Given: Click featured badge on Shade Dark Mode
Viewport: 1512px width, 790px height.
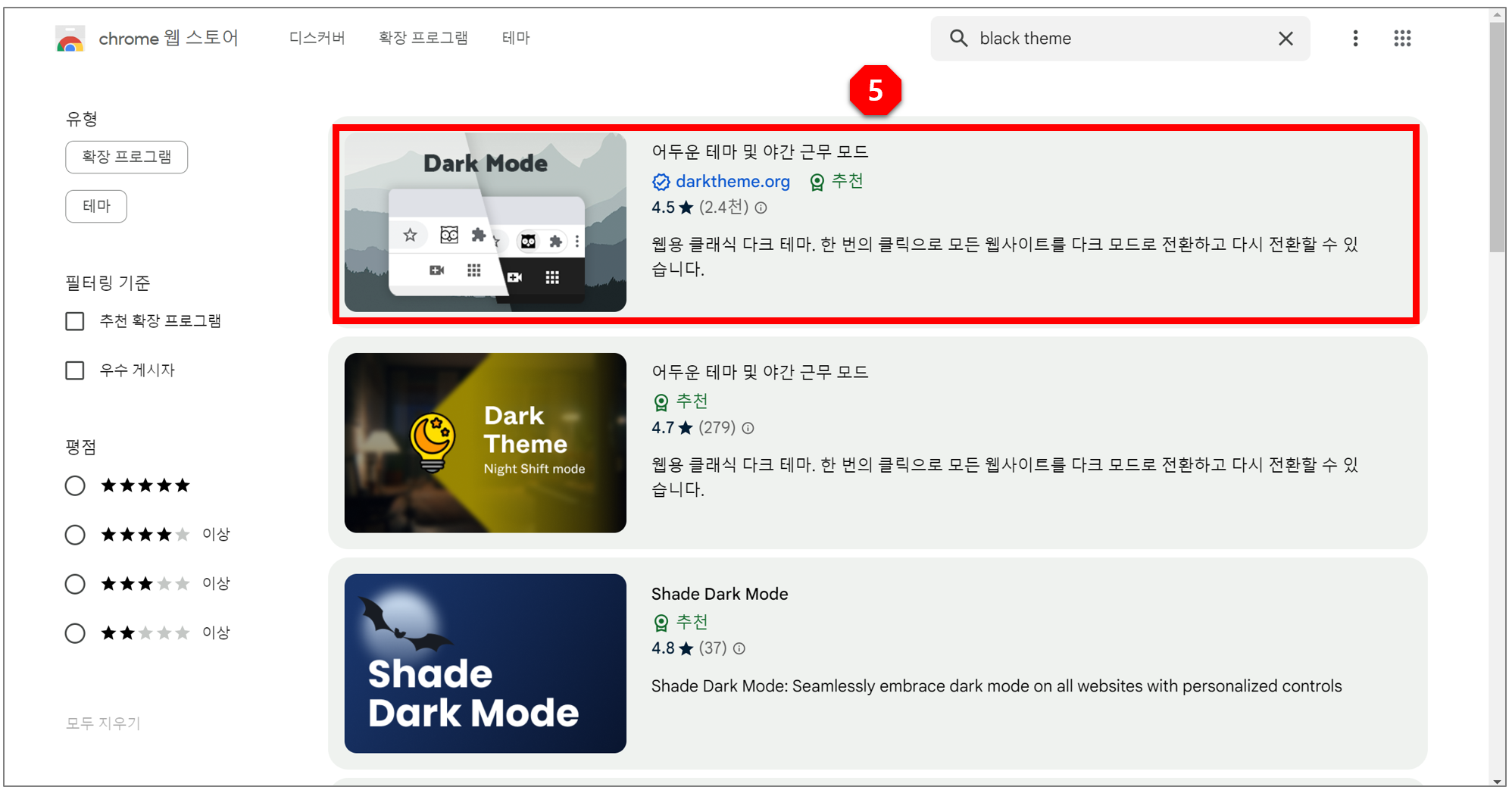Looking at the screenshot, I should [680, 623].
